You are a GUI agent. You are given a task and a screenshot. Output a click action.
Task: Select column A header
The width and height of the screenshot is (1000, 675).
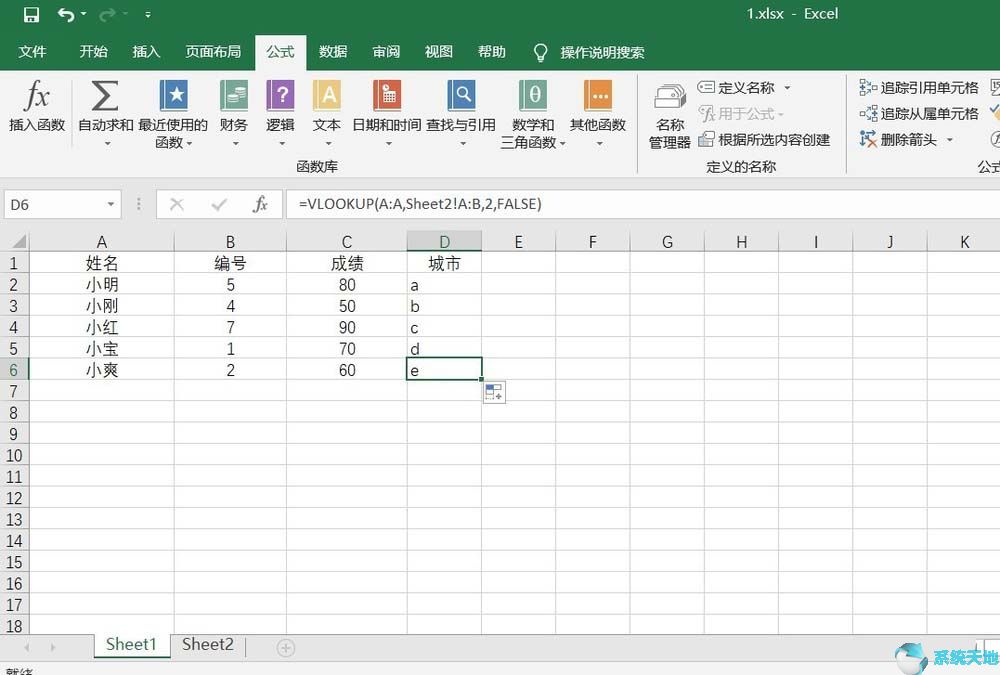click(101, 242)
